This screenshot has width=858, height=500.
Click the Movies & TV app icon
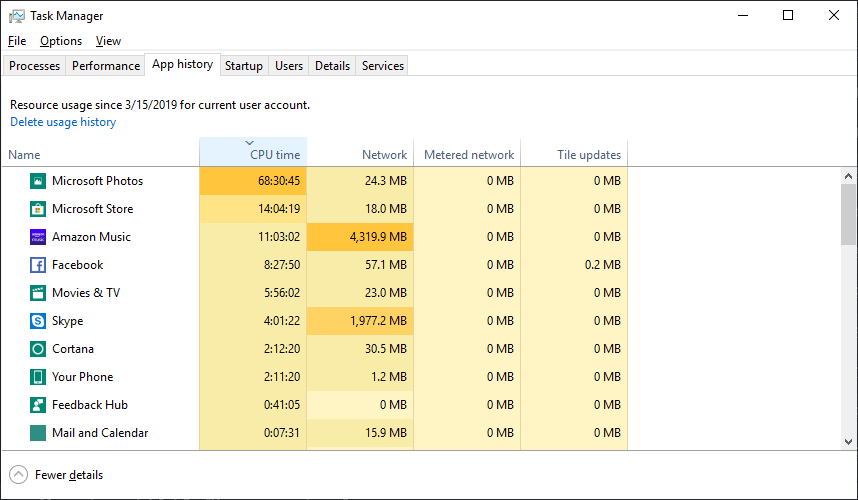pos(38,293)
